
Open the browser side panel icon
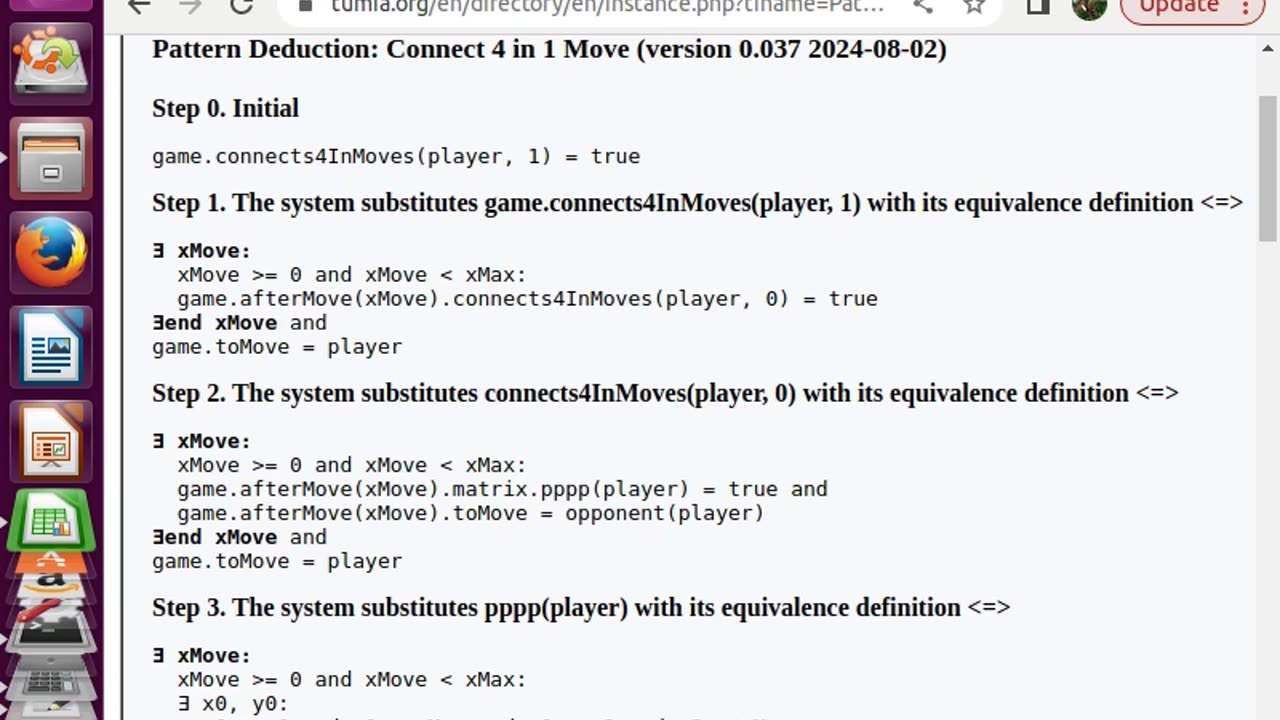[x=1038, y=6]
